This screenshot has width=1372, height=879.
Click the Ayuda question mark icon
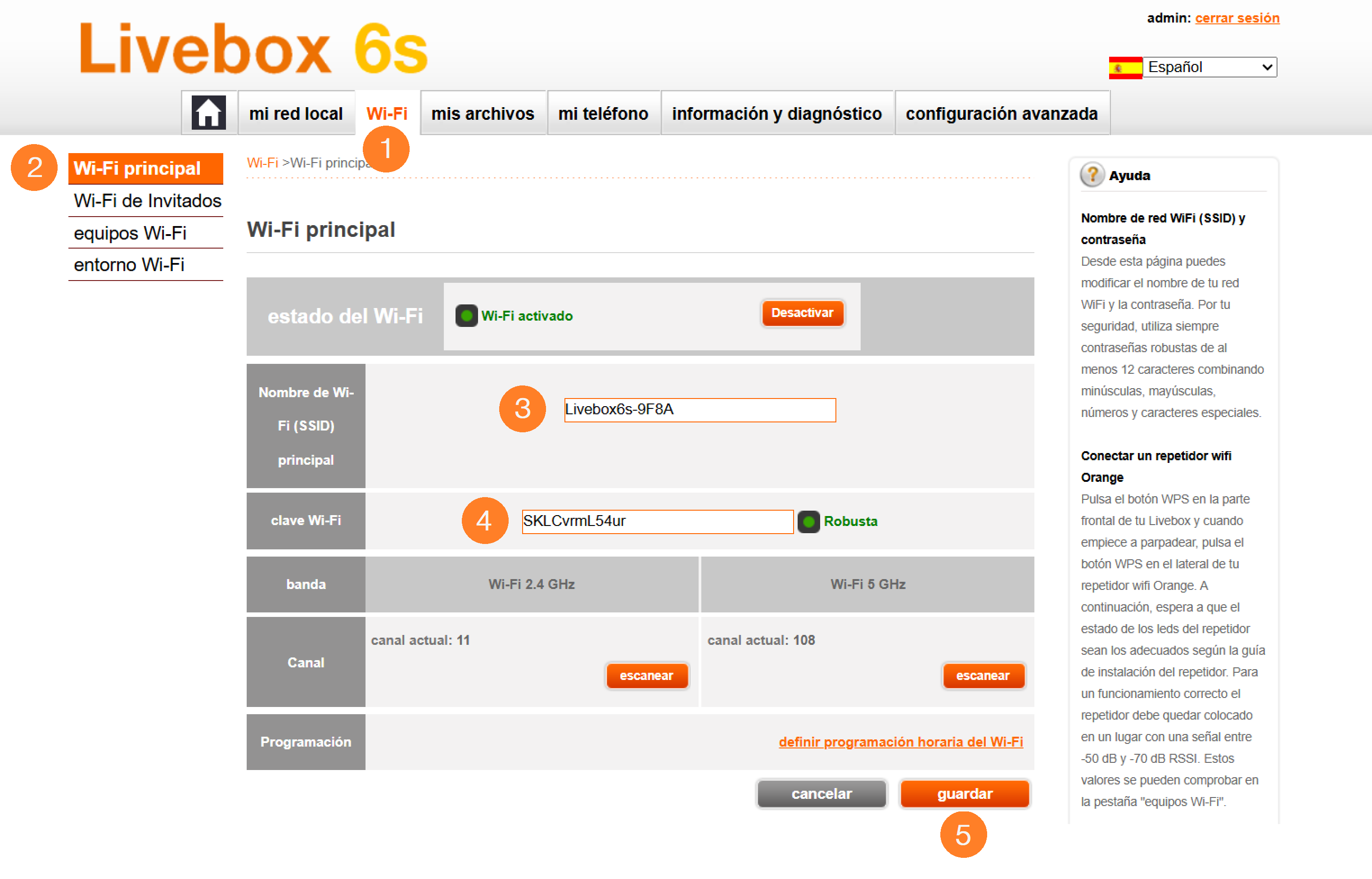click(x=1092, y=175)
